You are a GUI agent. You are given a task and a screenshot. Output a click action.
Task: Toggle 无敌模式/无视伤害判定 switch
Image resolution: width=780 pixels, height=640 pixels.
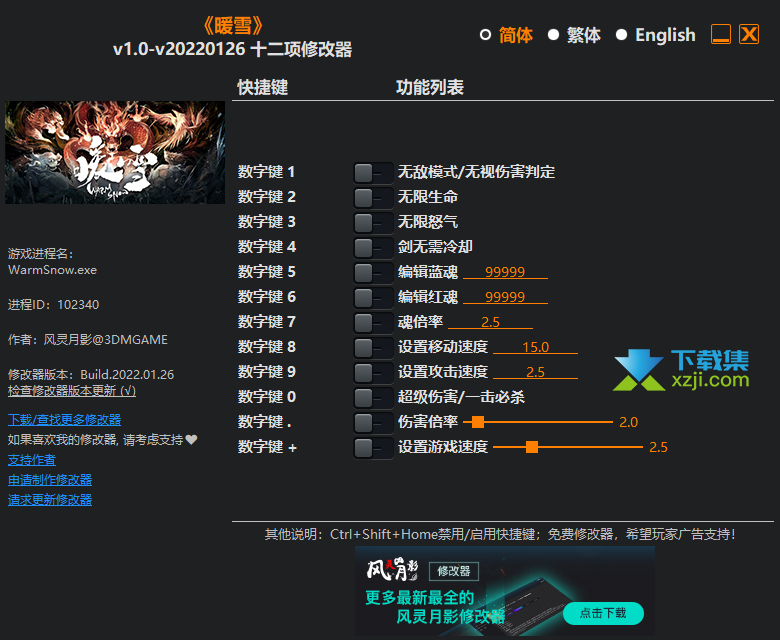(x=373, y=173)
